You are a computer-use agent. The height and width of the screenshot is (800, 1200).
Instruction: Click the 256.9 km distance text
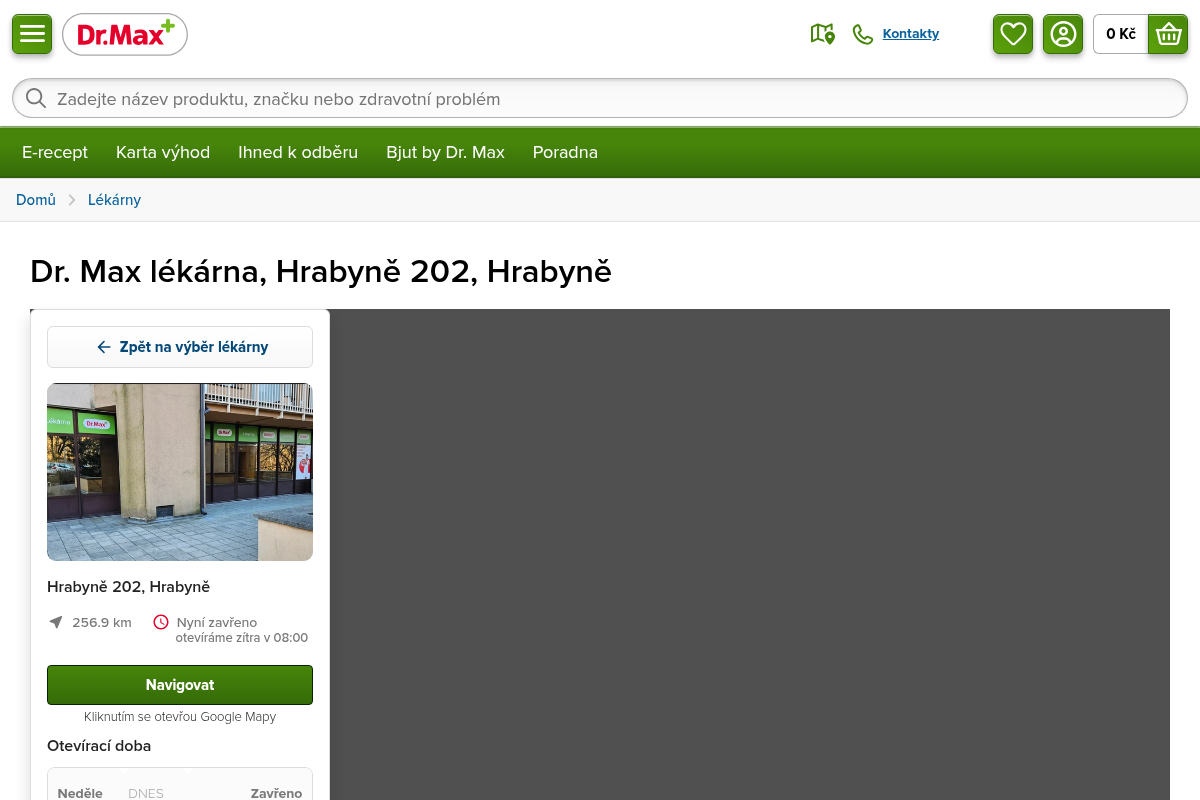pyautogui.click(x=102, y=622)
